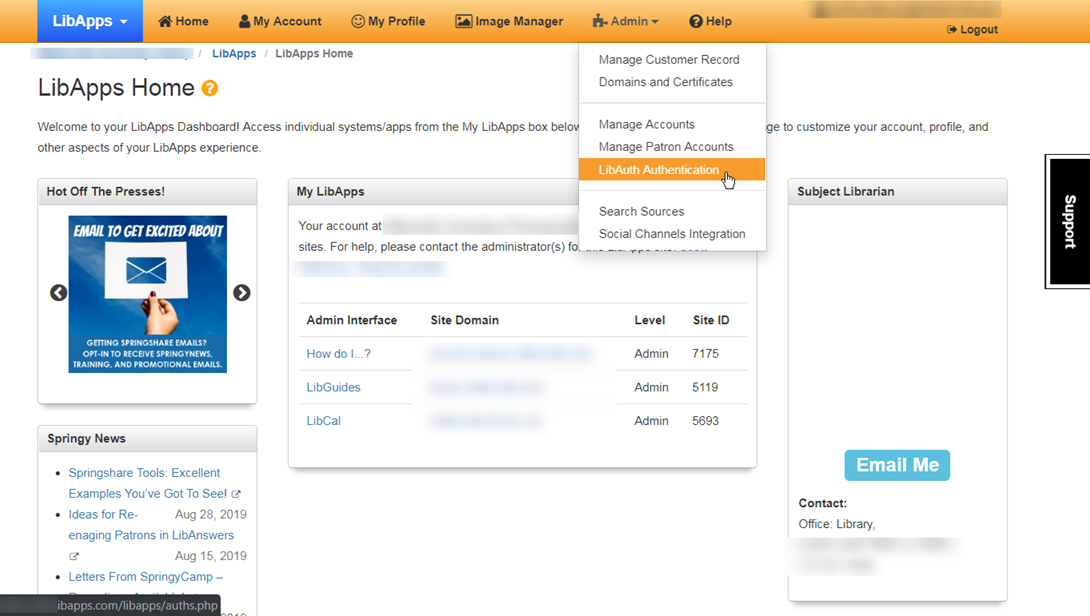
Task: Select LibAuth Authentication from the Admin menu
Action: (660, 169)
